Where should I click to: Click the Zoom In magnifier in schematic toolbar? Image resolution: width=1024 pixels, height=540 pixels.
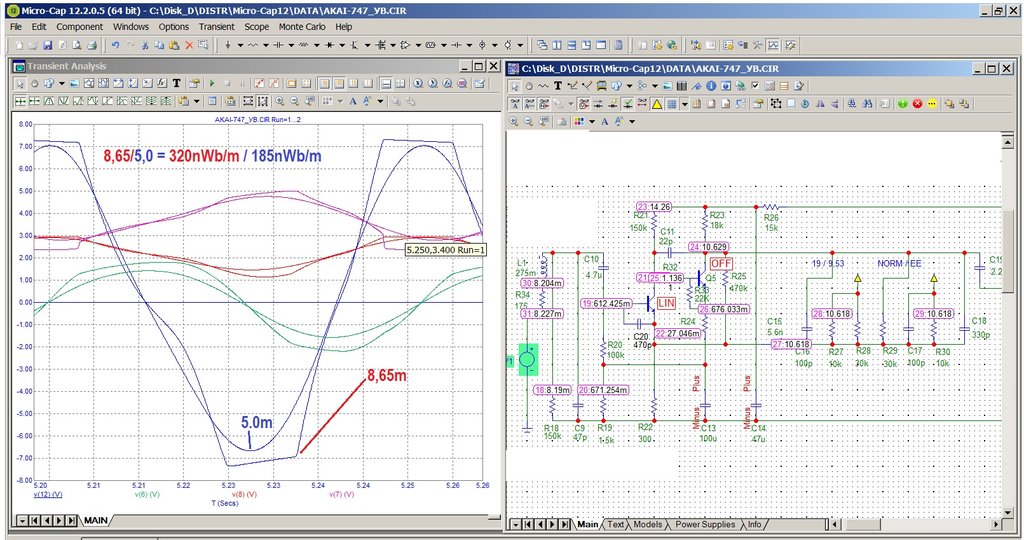click(x=514, y=121)
